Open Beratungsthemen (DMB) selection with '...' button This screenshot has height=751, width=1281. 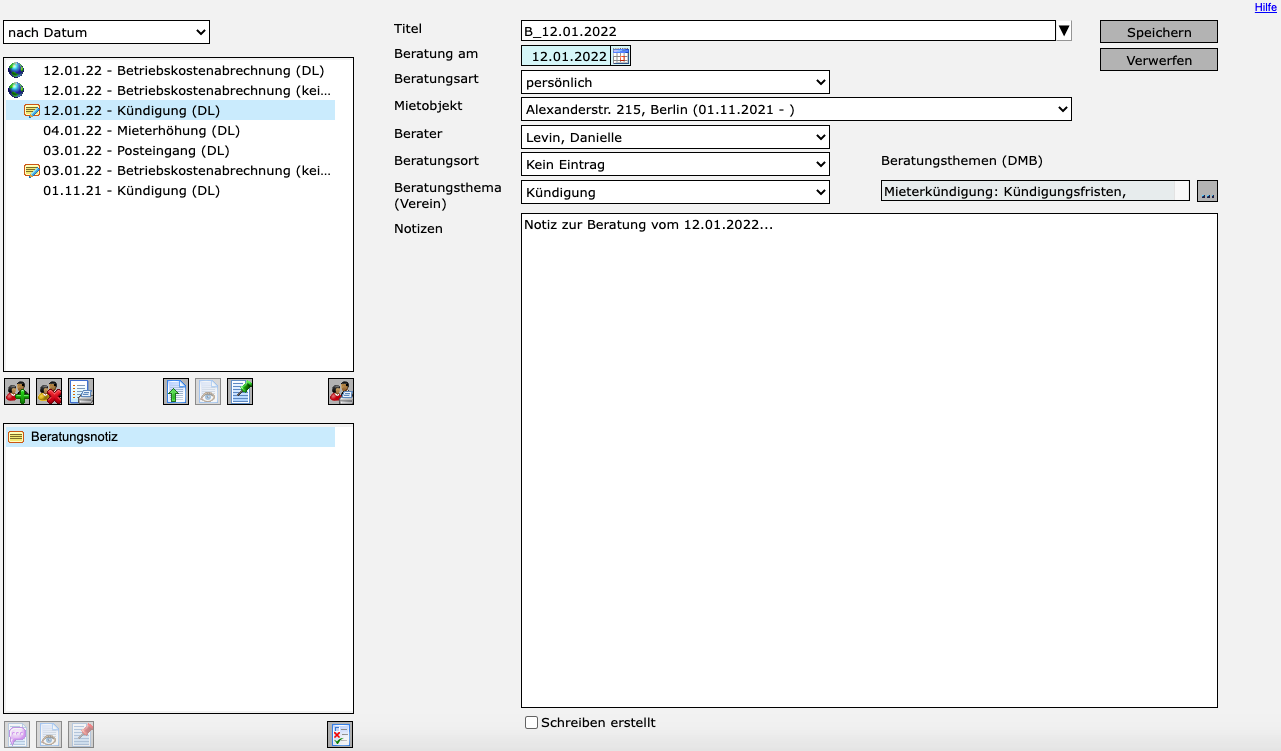[x=1208, y=191]
